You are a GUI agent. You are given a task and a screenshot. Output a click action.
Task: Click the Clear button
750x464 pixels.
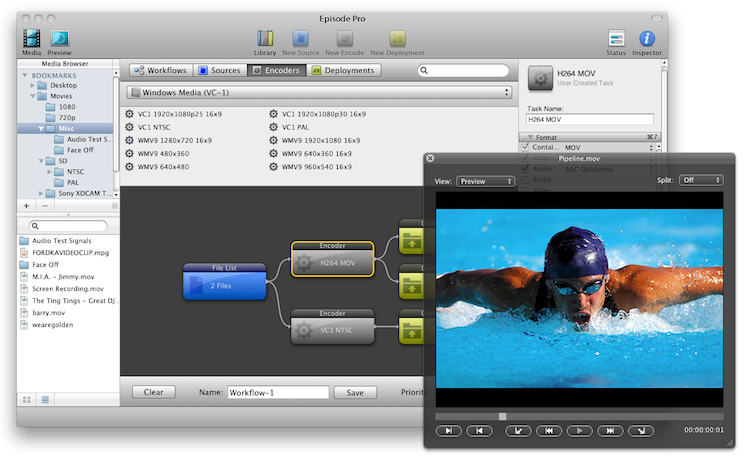point(153,393)
